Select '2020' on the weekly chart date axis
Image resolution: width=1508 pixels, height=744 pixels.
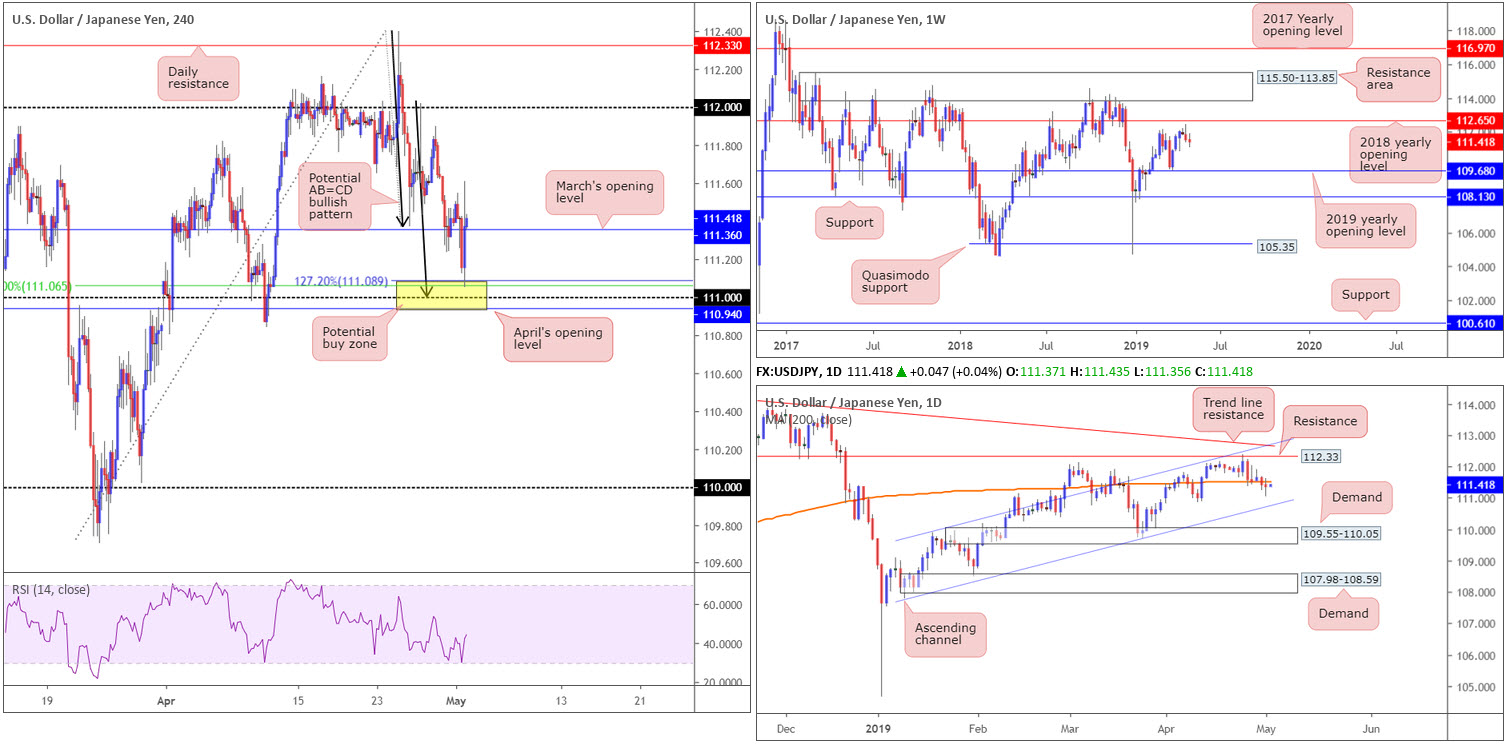tap(1309, 345)
